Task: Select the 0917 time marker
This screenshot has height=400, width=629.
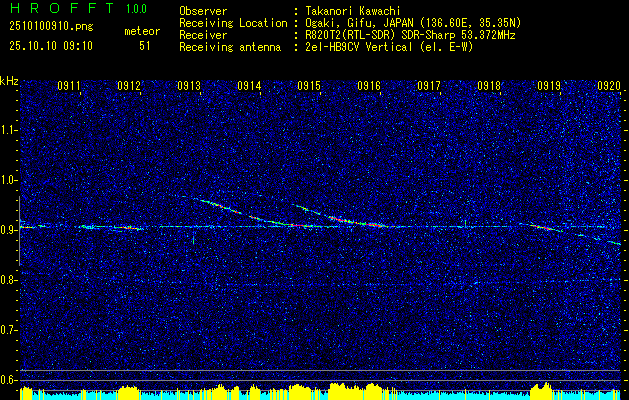Action: coord(429,87)
